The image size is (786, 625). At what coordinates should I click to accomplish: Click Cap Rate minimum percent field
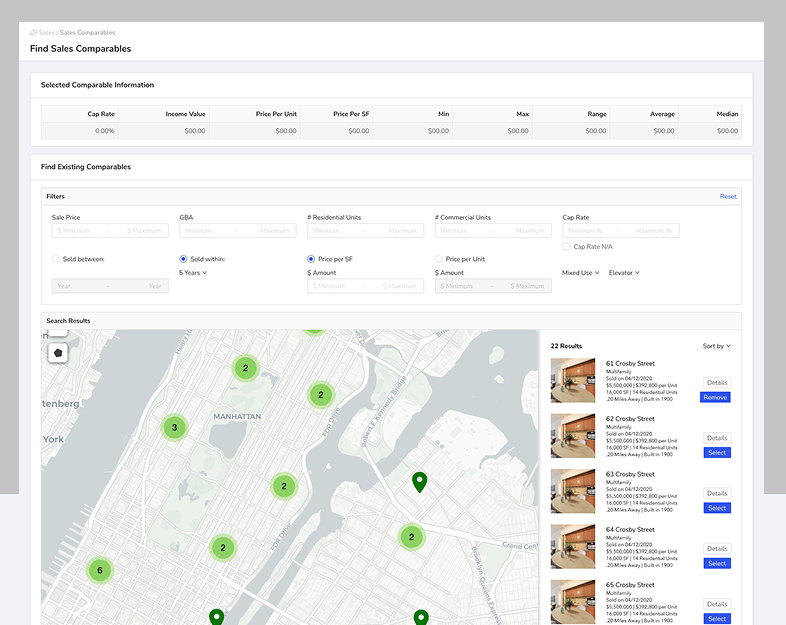click(586, 231)
